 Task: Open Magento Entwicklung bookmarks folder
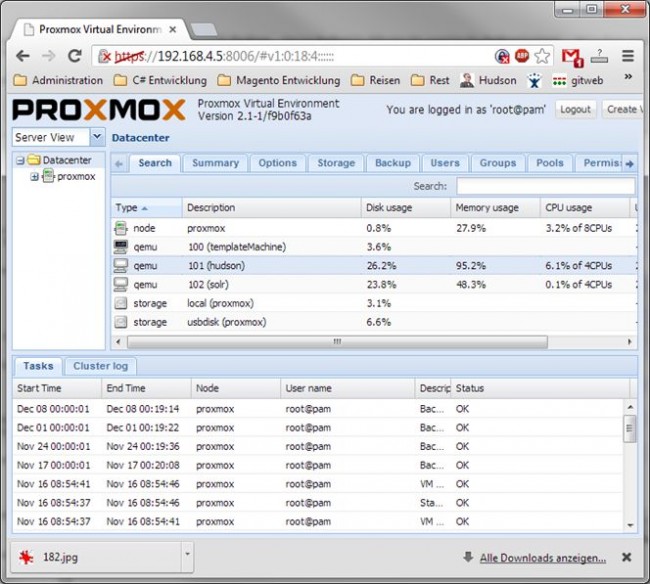click(279, 80)
